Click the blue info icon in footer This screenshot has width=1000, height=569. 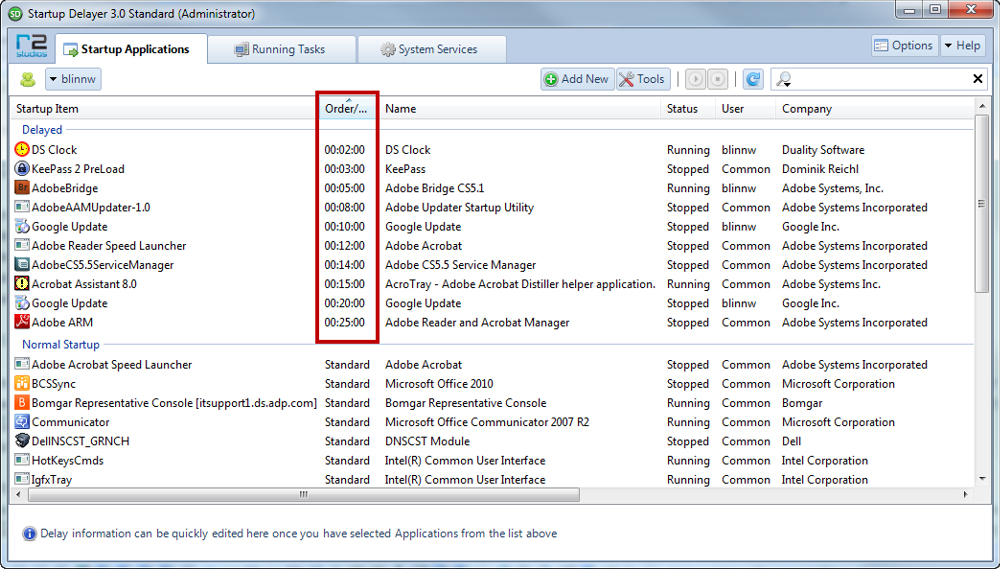click(29, 533)
